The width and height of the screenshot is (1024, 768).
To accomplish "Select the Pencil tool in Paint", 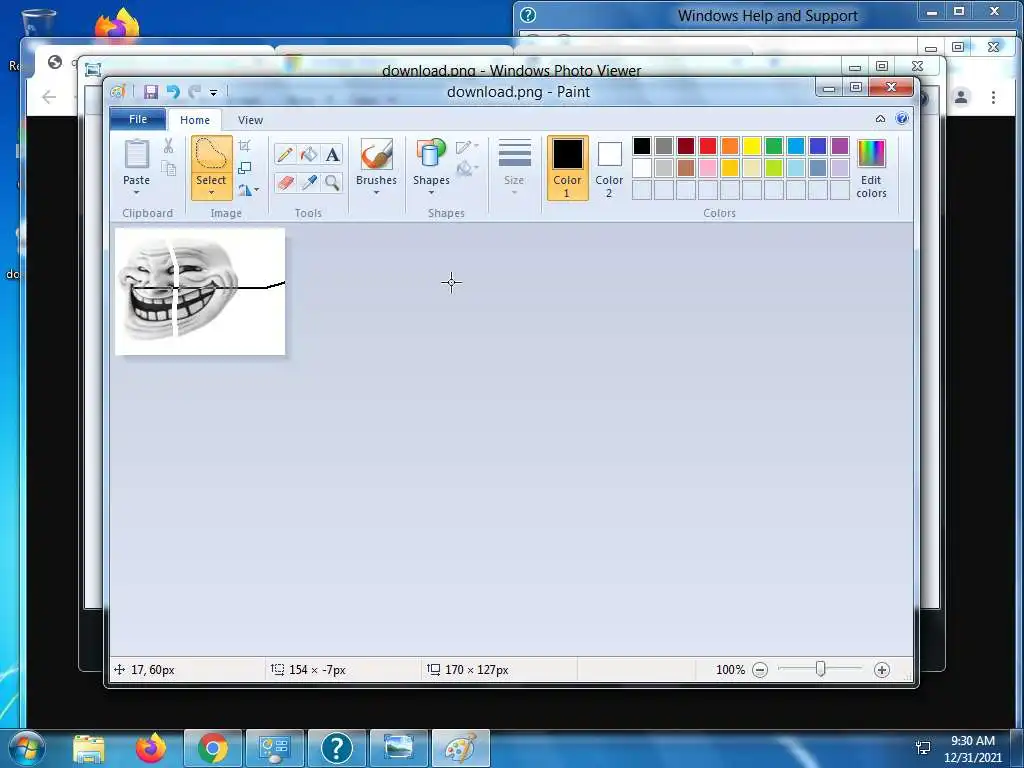I will [285, 154].
